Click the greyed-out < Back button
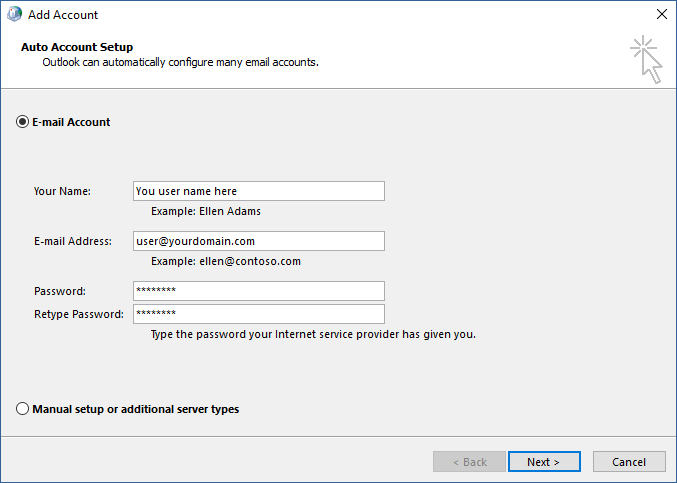The image size is (677, 483). coord(469,462)
